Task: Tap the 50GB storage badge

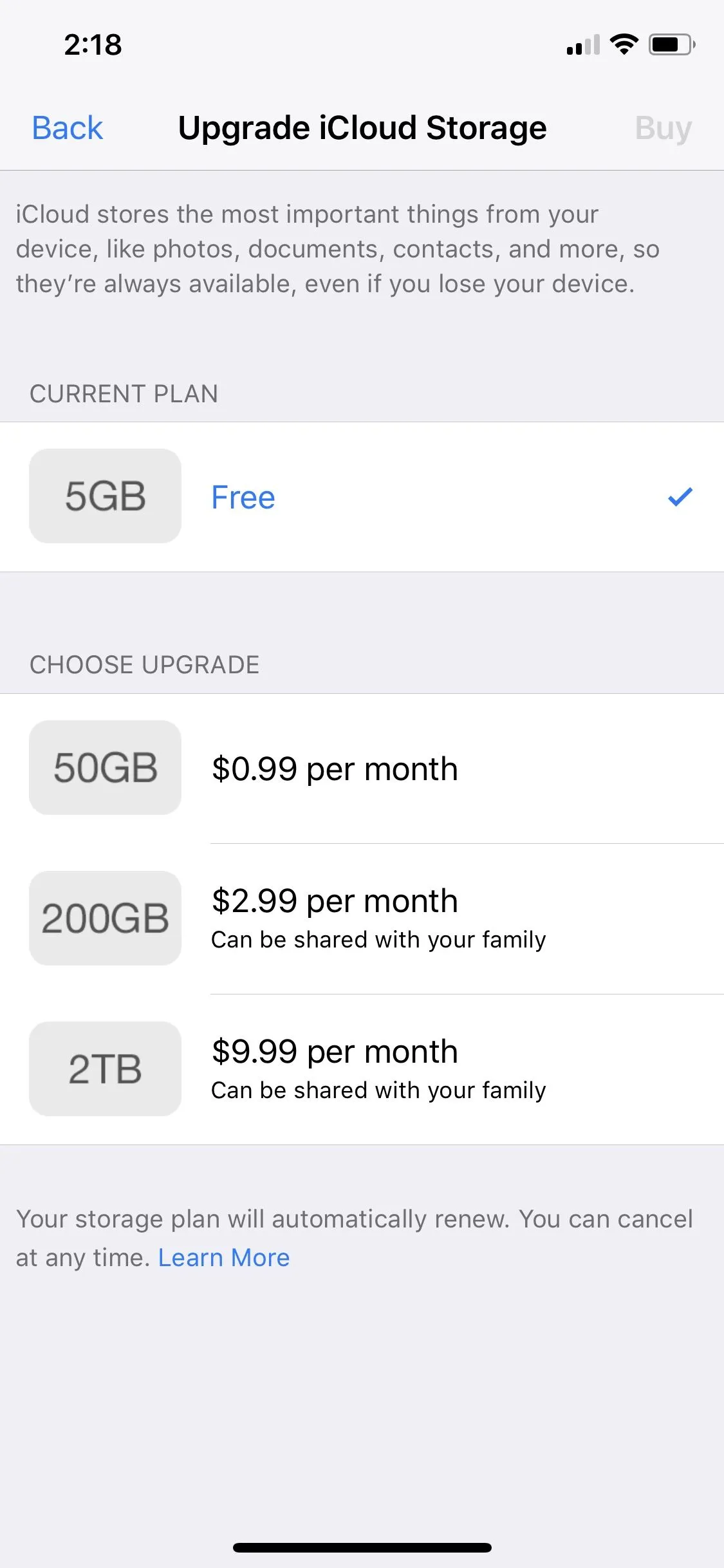Action: (105, 767)
